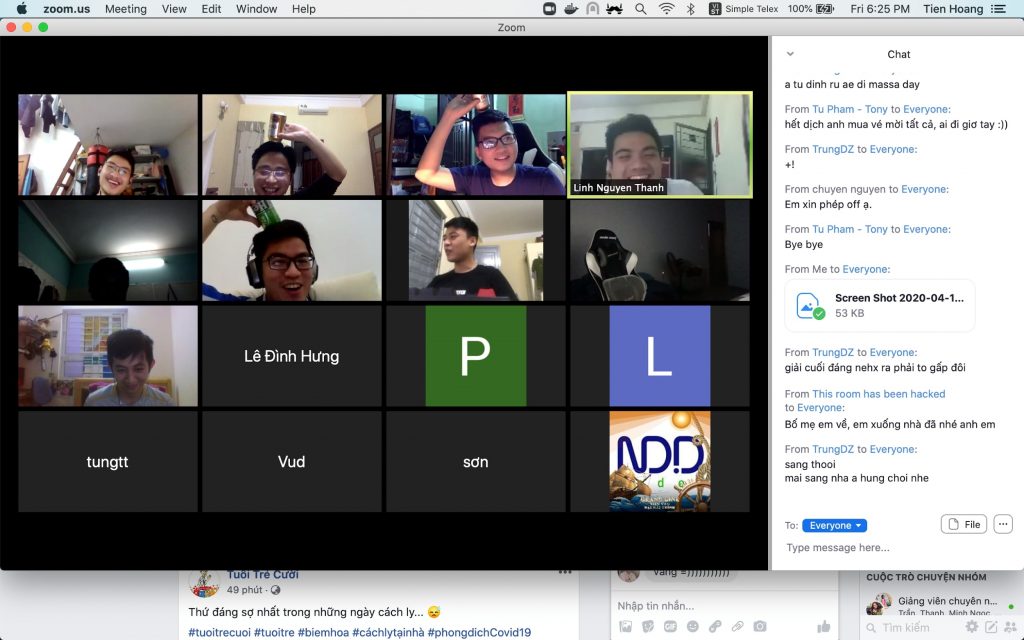1024x640 pixels.
Task: Click the Lê Đình Hưng participant tile
Action: 291,356
